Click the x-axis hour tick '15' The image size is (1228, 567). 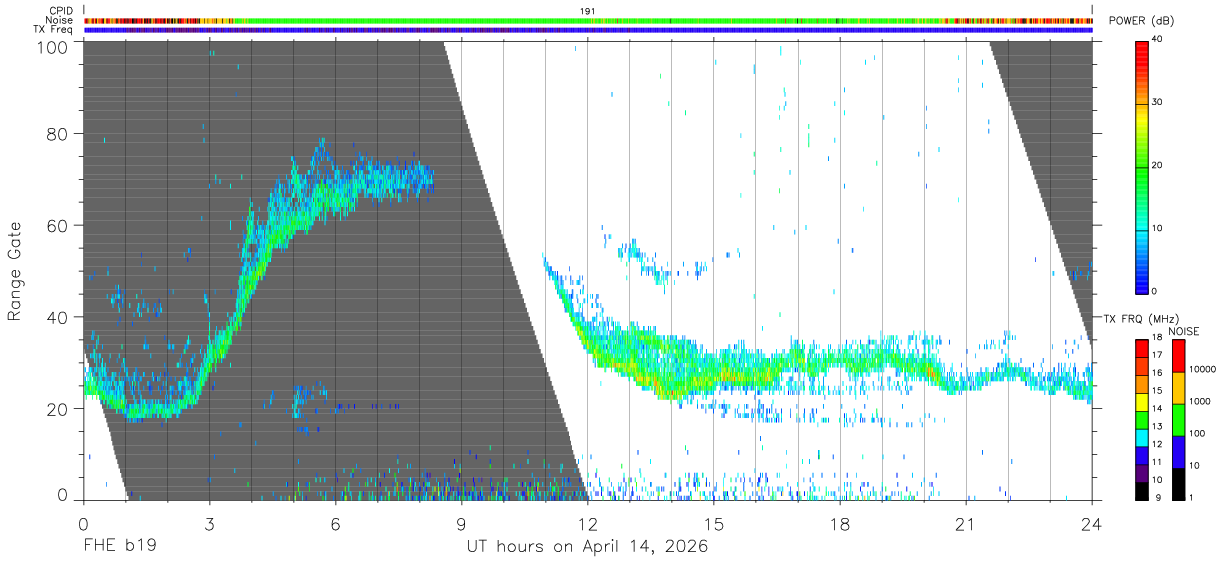tap(714, 524)
